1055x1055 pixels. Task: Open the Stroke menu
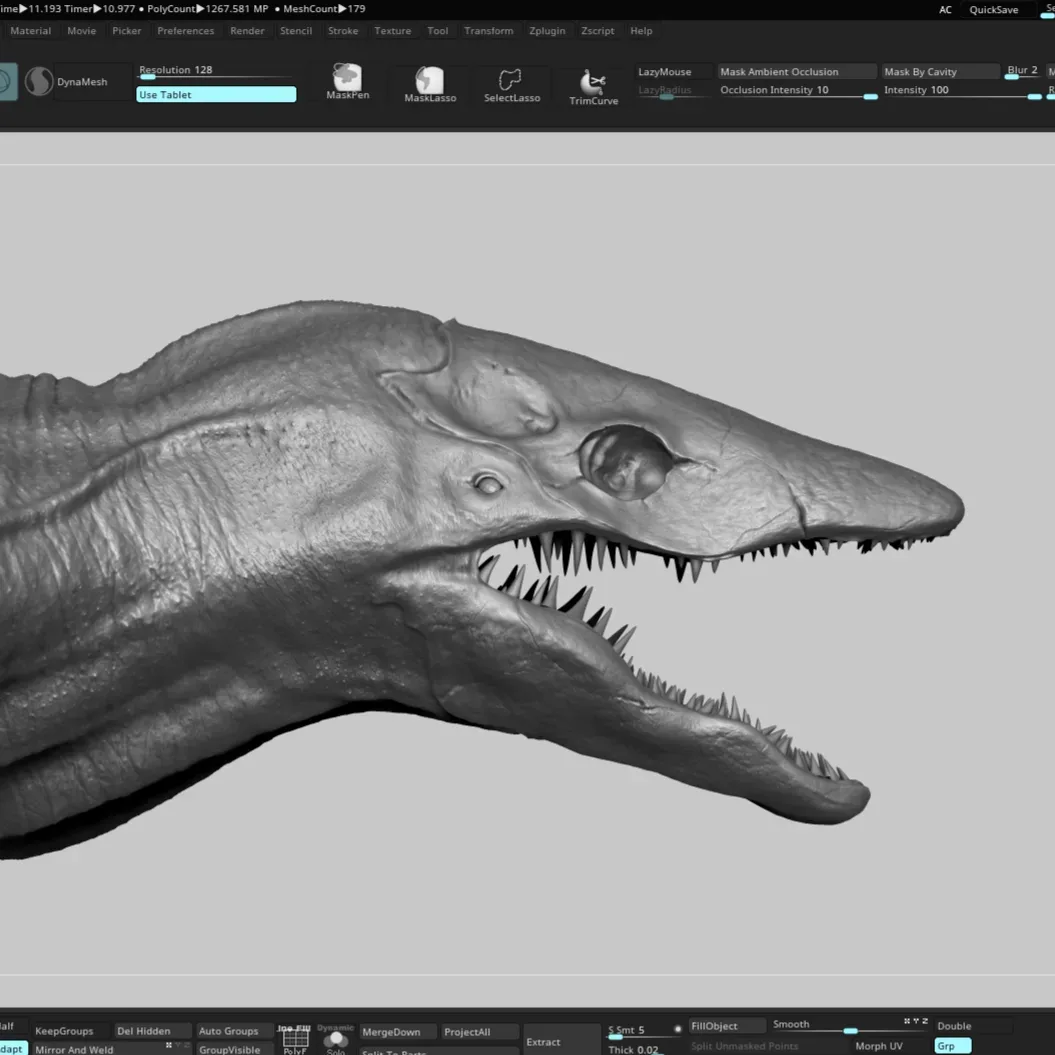(343, 31)
